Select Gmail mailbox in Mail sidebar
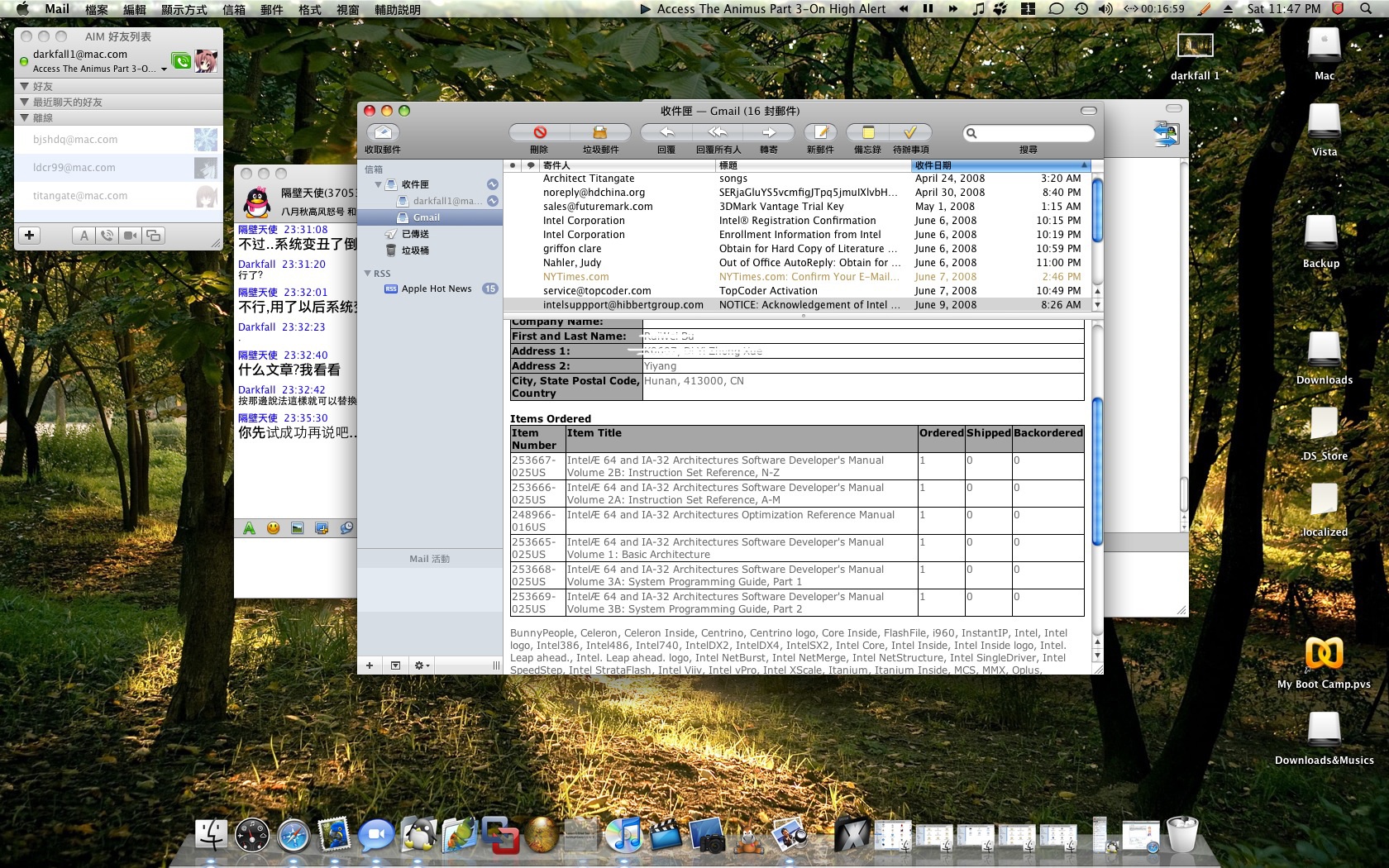The height and width of the screenshot is (868, 1389). [430, 217]
